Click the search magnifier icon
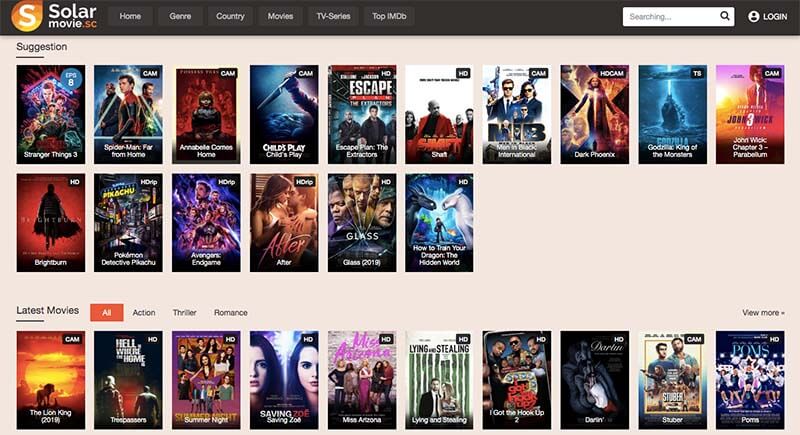This screenshot has height=435, width=800. pos(724,16)
